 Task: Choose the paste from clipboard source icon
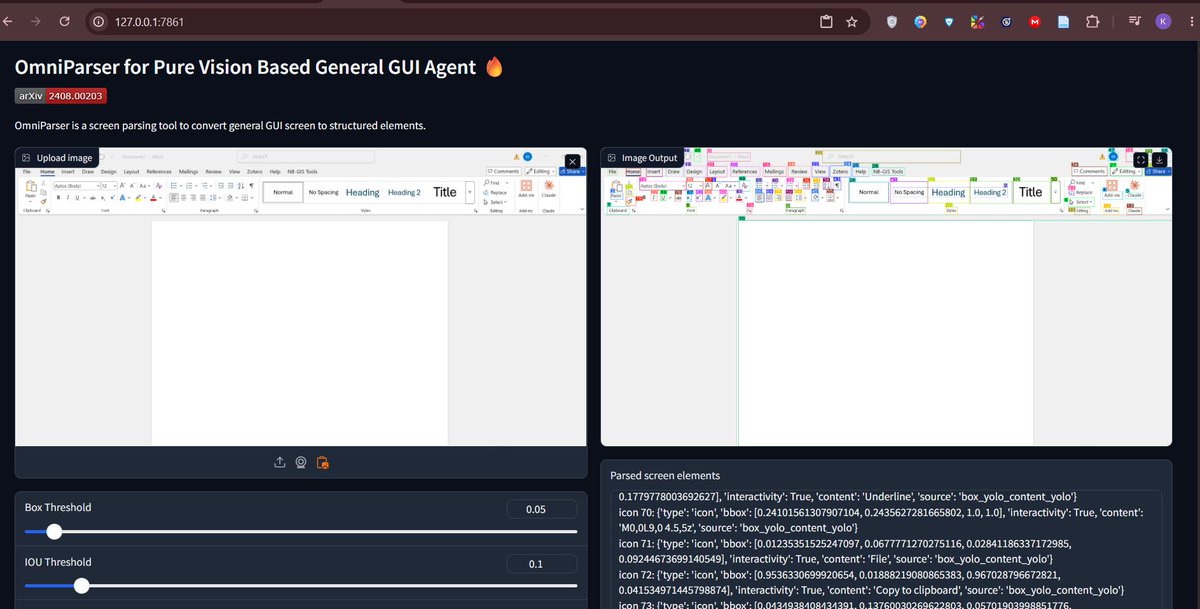pyautogui.click(x=322, y=462)
